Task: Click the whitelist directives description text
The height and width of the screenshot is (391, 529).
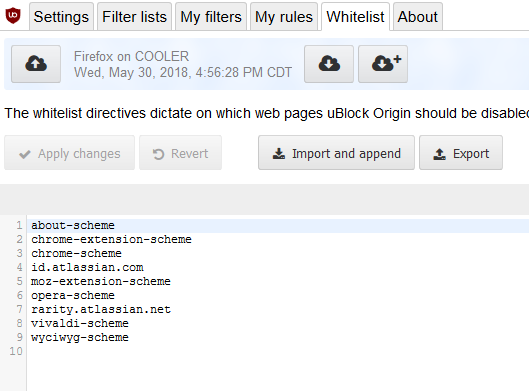Action: pyautogui.click(x=267, y=113)
